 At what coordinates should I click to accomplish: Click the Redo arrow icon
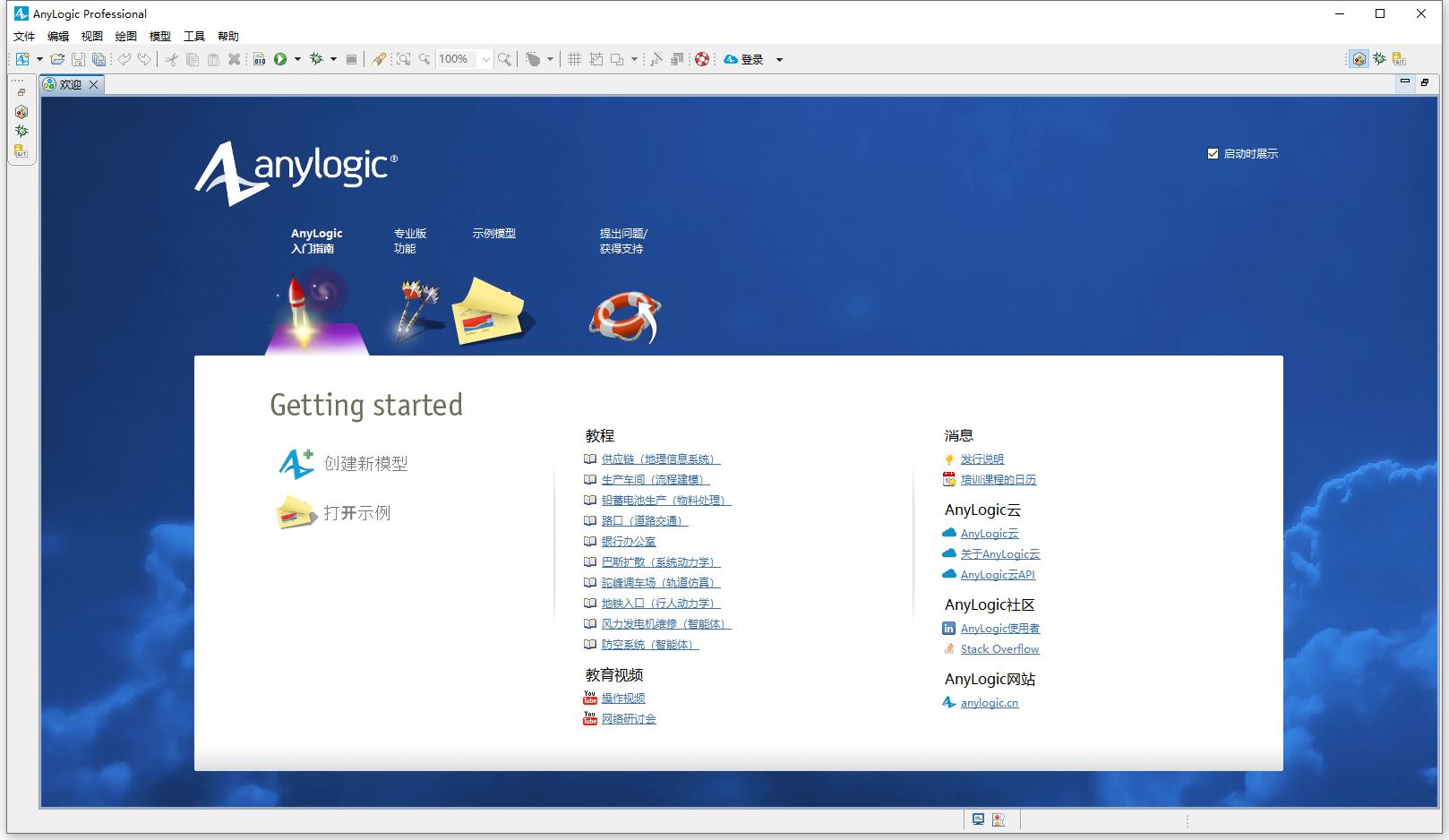coord(144,59)
